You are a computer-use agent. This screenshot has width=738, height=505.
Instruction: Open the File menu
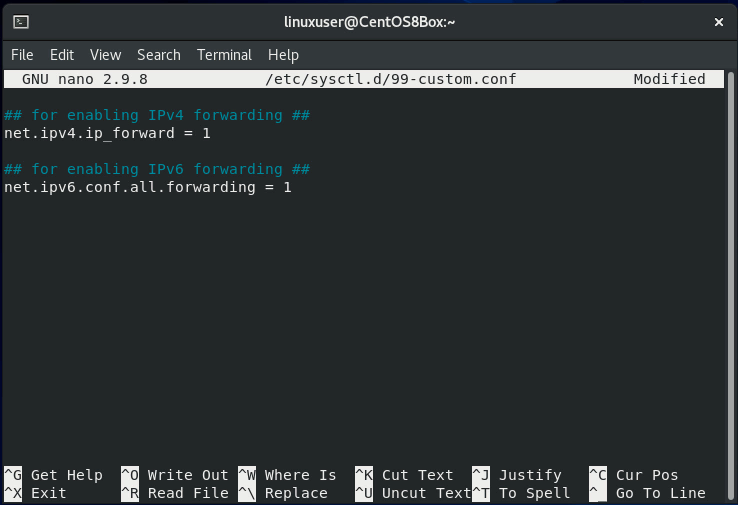pyautogui.click(x=22, y=55)
